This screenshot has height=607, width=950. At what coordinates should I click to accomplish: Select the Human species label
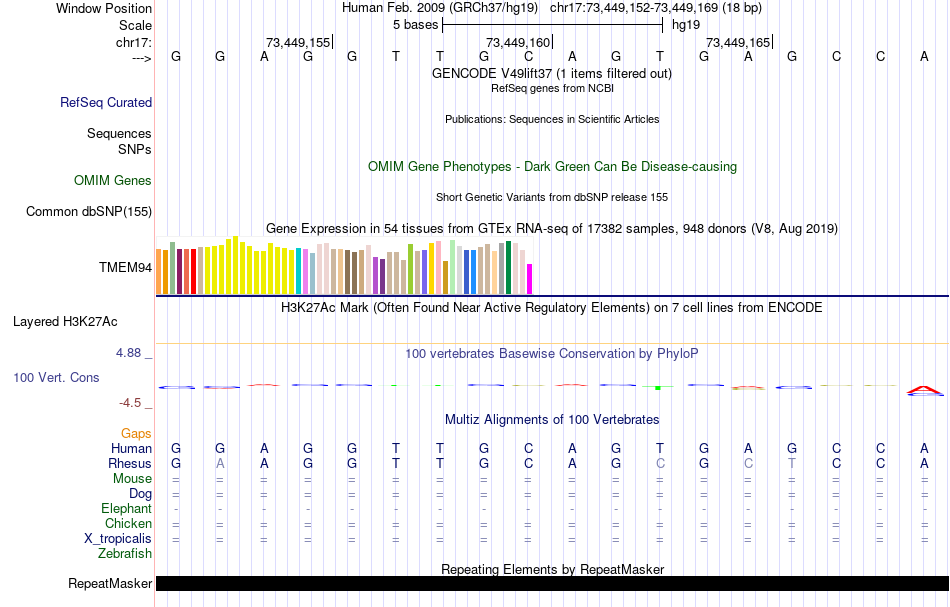point(131,448)
